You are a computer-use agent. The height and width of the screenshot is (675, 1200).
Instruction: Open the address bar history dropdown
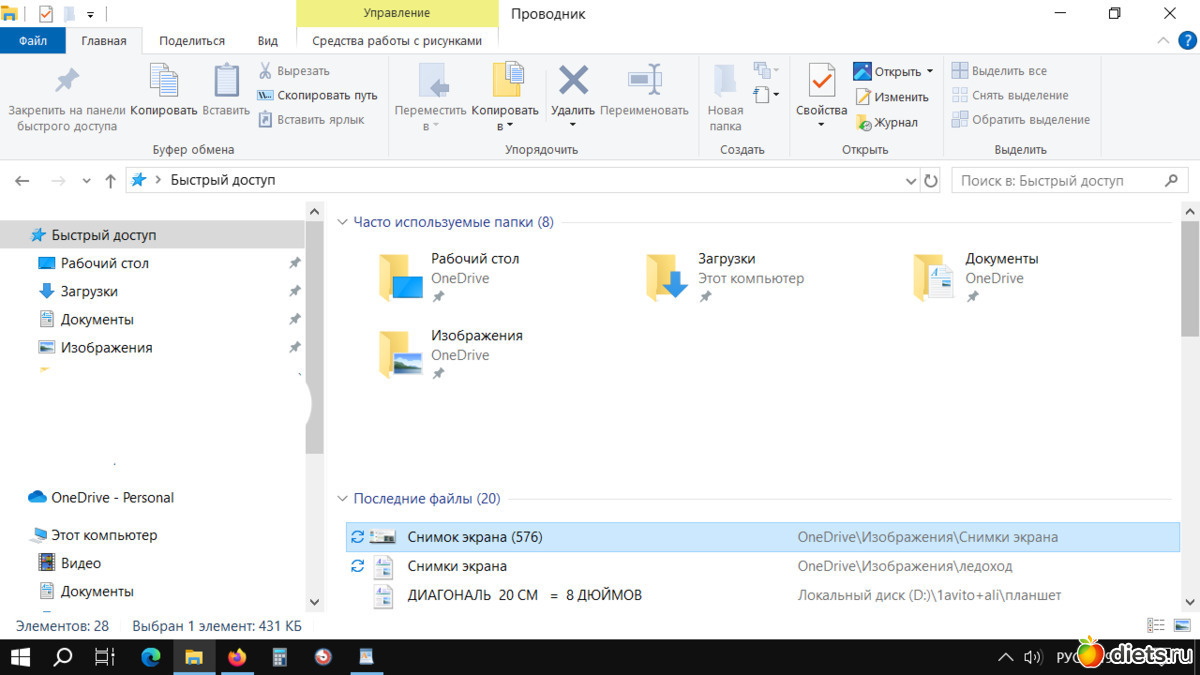910,181
